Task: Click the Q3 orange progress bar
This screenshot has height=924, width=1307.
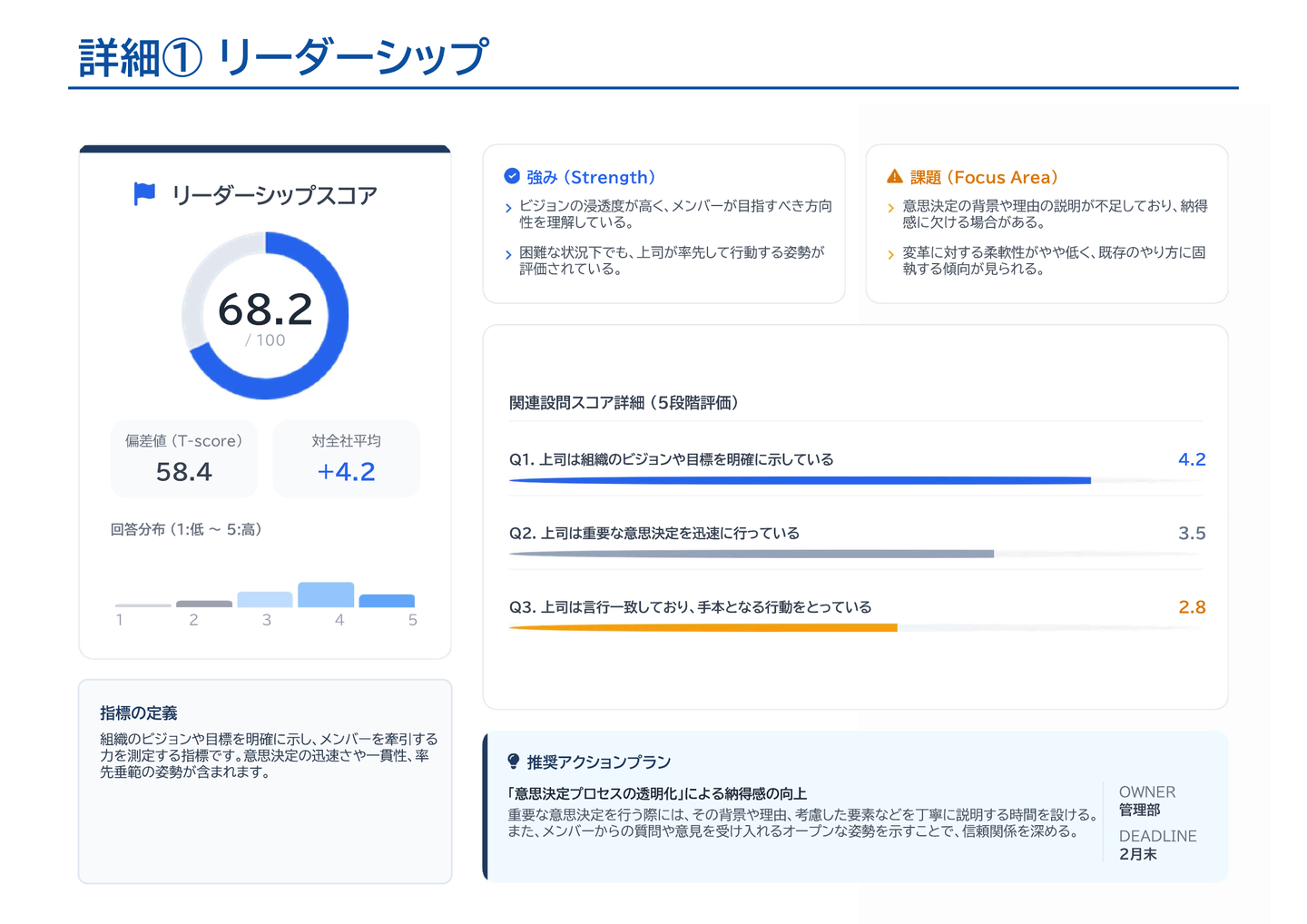Action: click(703, 627)
